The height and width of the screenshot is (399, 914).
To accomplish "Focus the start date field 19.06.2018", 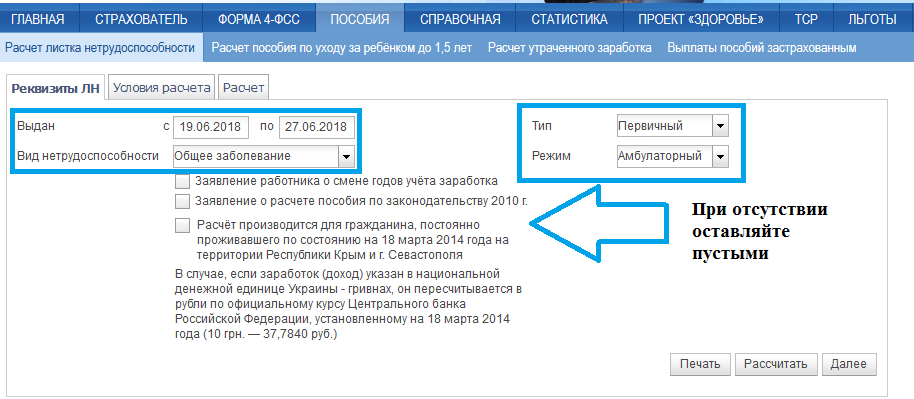I will tap(211, 127).
